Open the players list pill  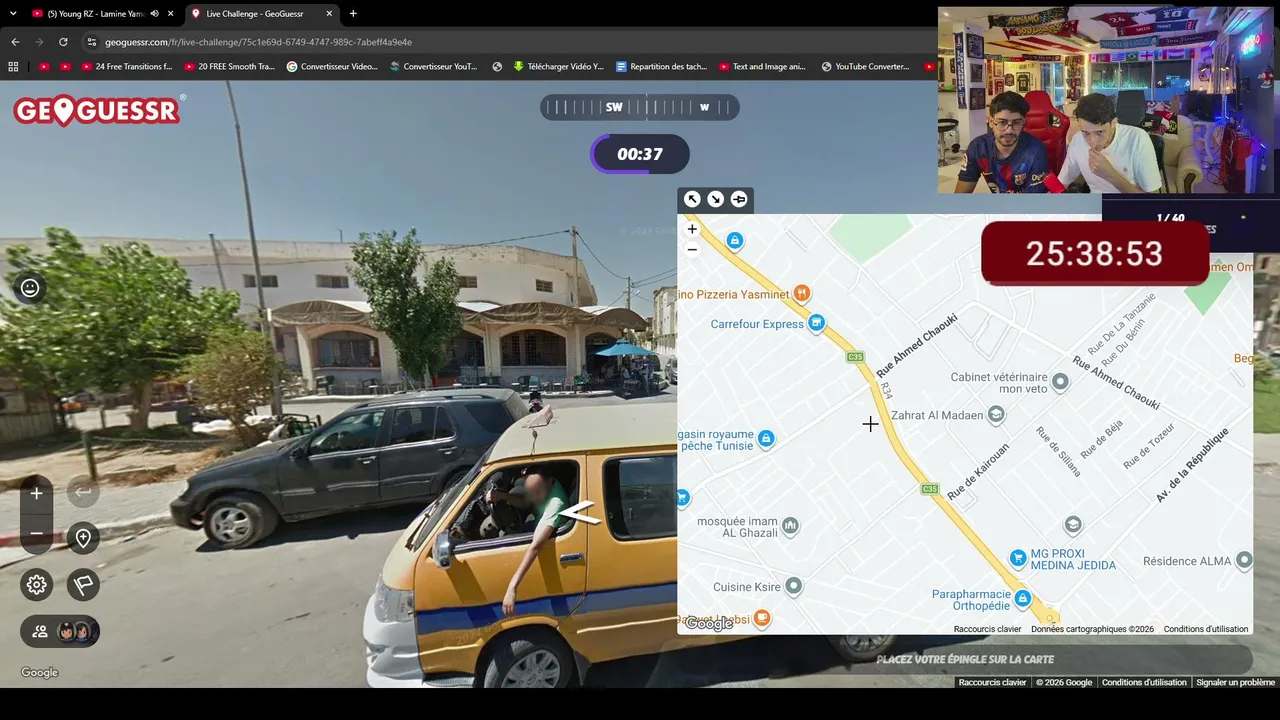(60, 631)
